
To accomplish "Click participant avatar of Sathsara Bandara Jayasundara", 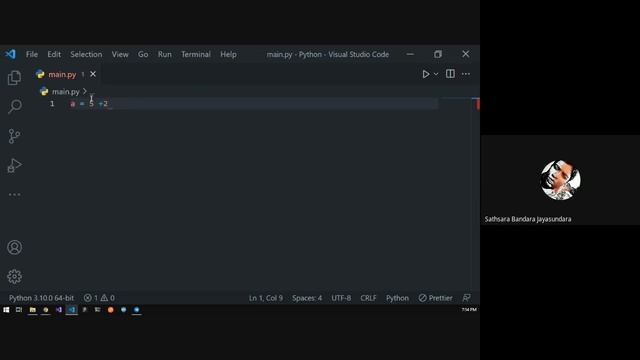I will [x=560, y=180].
